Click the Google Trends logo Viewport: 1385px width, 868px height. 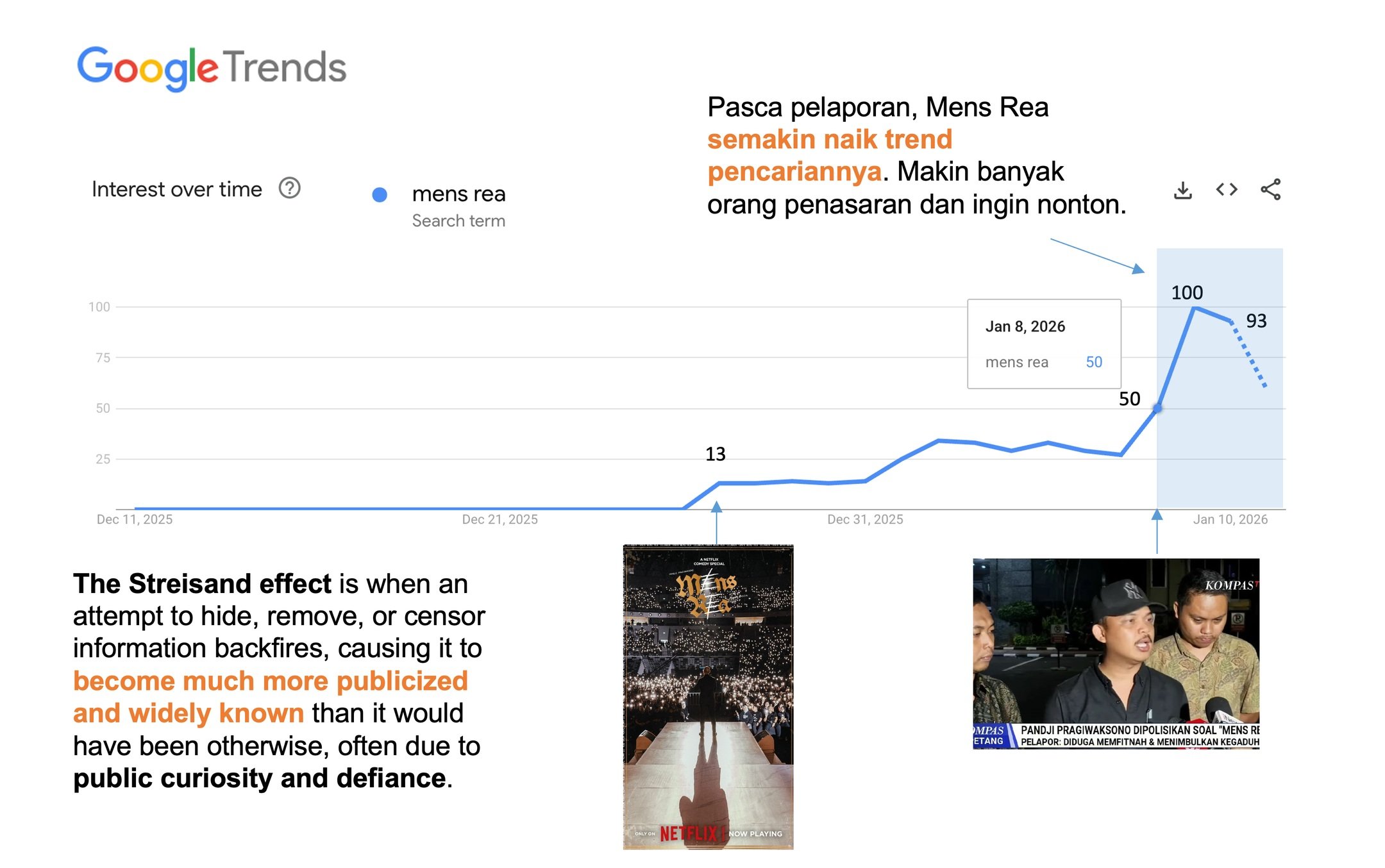212,68
